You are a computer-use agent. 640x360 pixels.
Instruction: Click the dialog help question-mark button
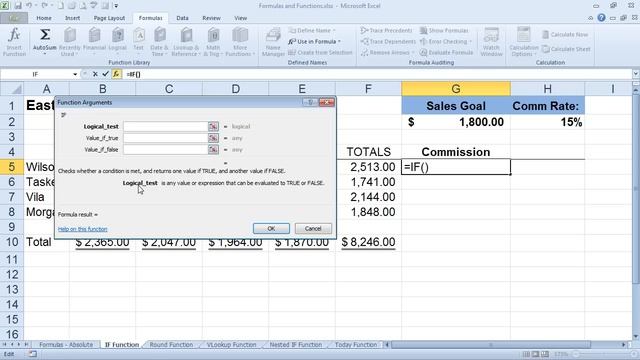(x=310, y=102)
